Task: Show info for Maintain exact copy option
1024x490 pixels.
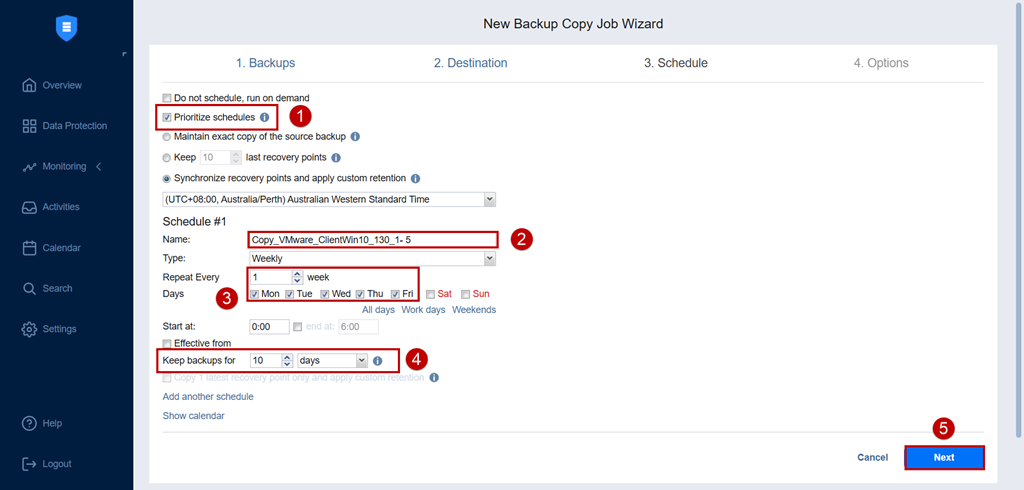Action: point(355,137)
